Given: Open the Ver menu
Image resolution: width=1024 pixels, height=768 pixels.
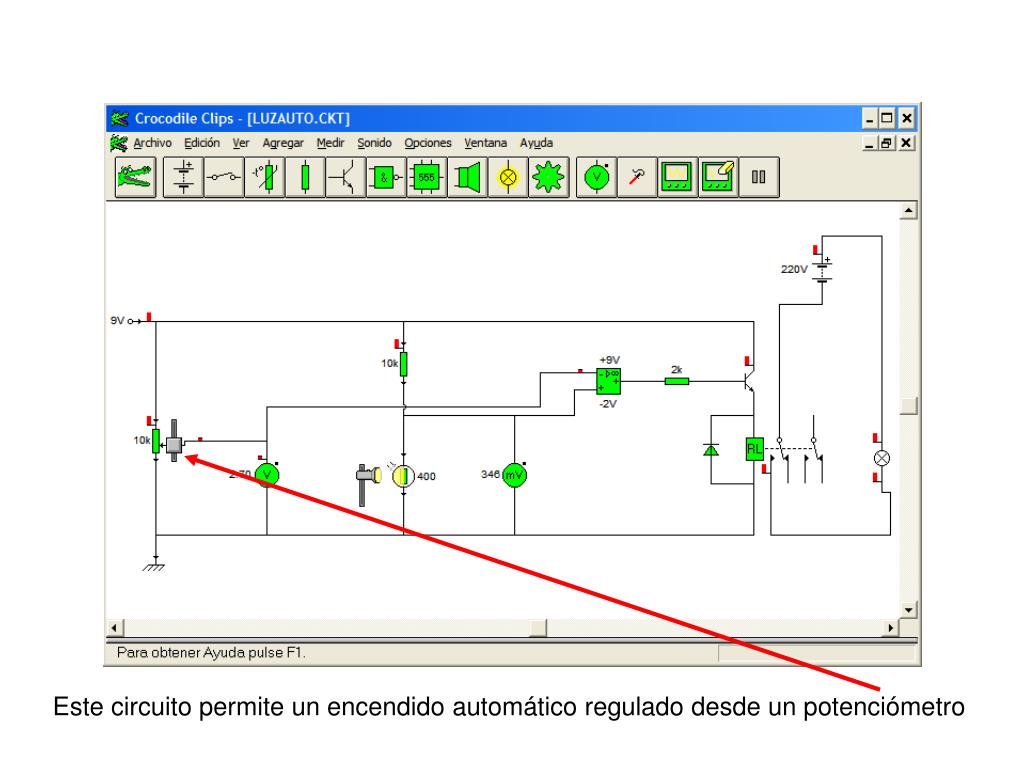Looking at the screenshot, I should [x=241, y=143].
